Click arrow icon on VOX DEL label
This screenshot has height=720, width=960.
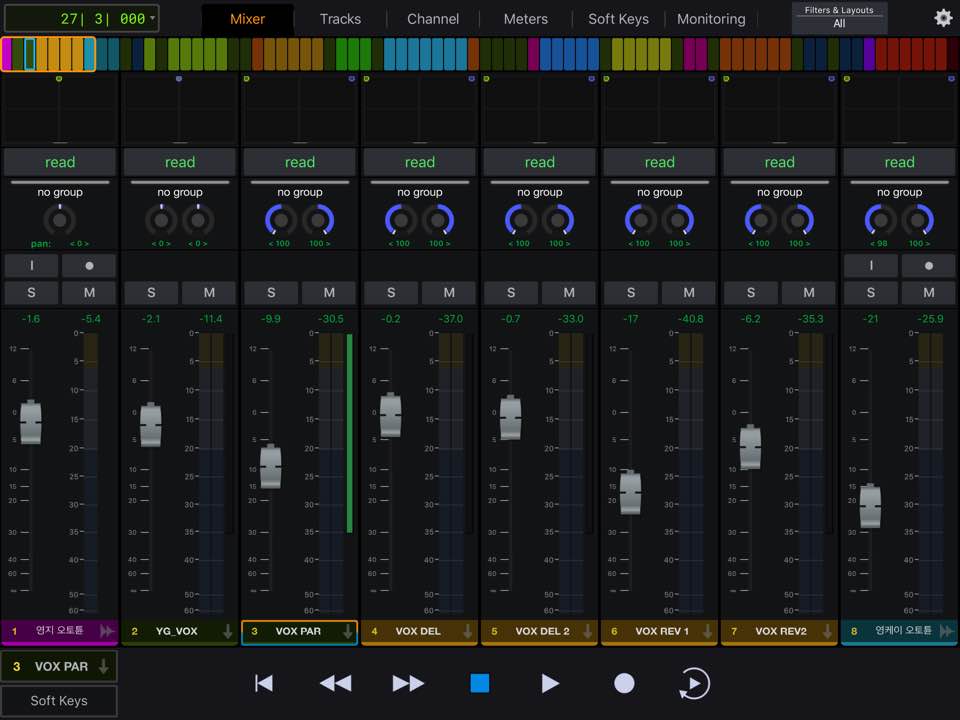[467, 631]
